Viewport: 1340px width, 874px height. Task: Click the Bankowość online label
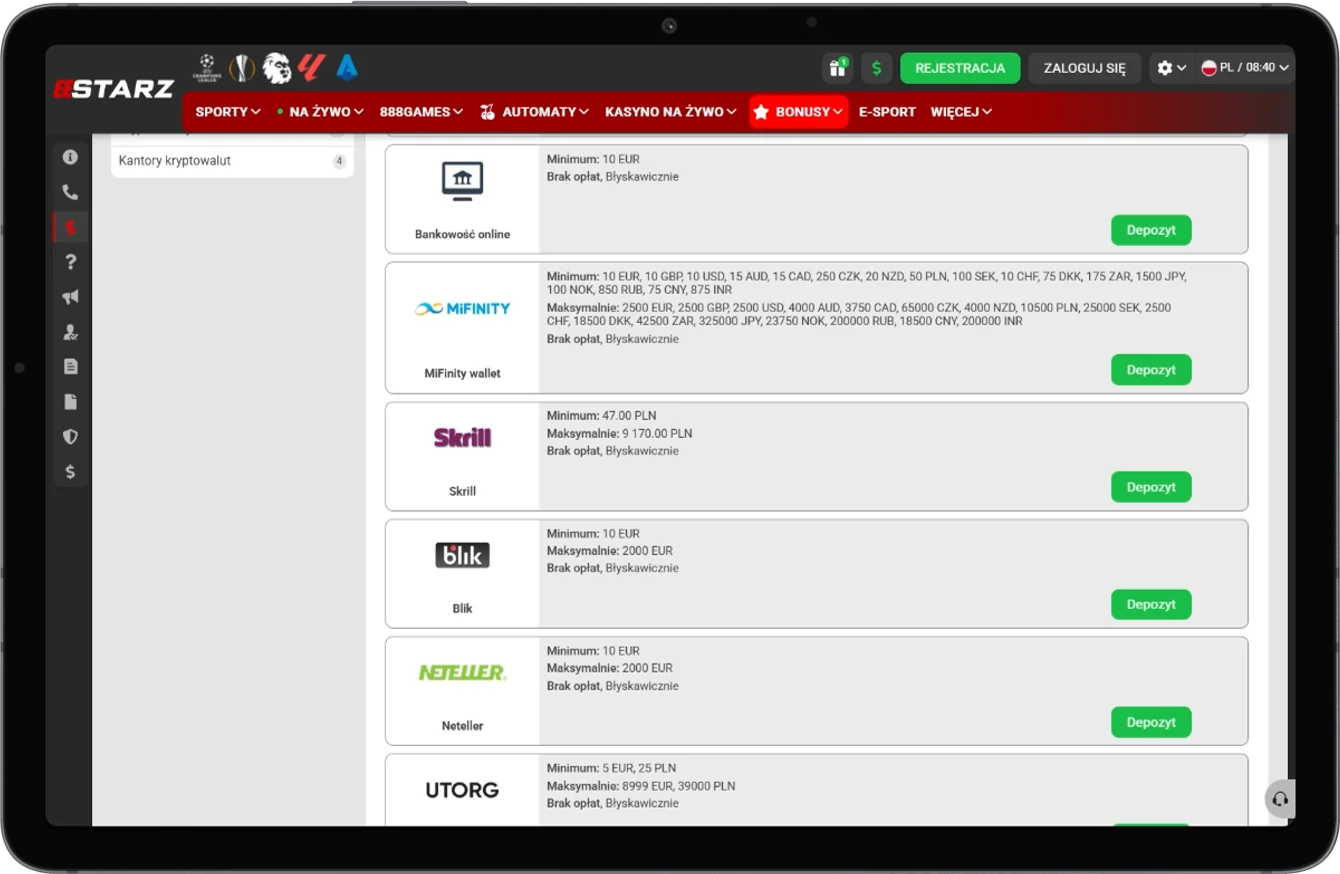tap(462, 234)
